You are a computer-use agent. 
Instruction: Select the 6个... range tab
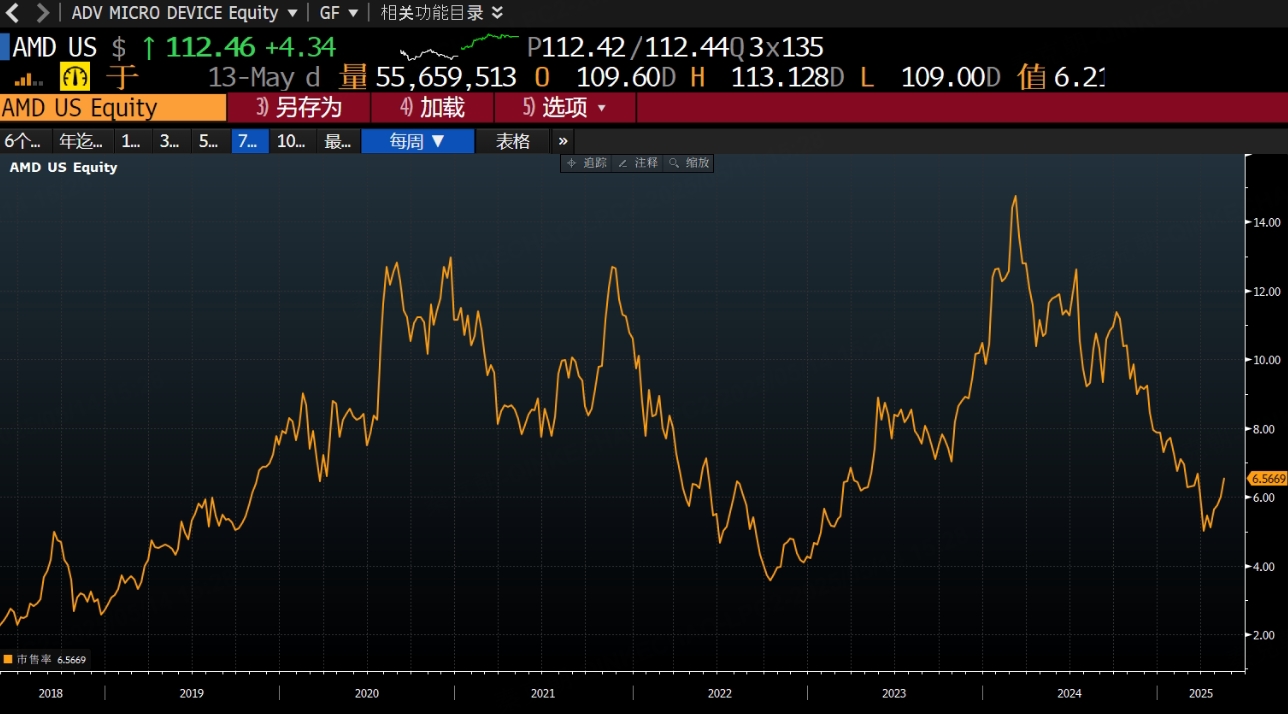coord(25,141)
